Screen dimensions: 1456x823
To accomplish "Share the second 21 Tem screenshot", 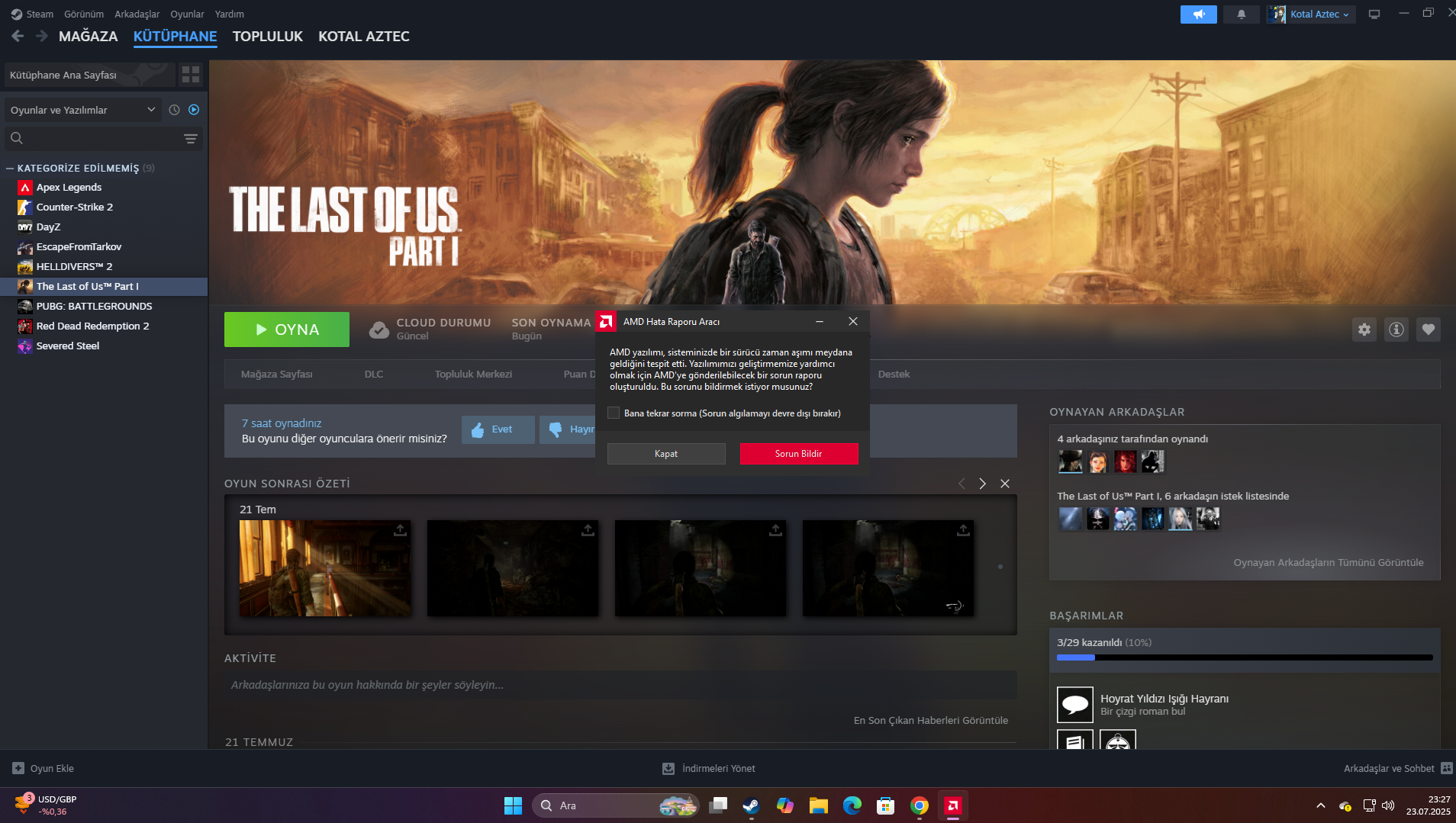I will [x=588, y=530].
